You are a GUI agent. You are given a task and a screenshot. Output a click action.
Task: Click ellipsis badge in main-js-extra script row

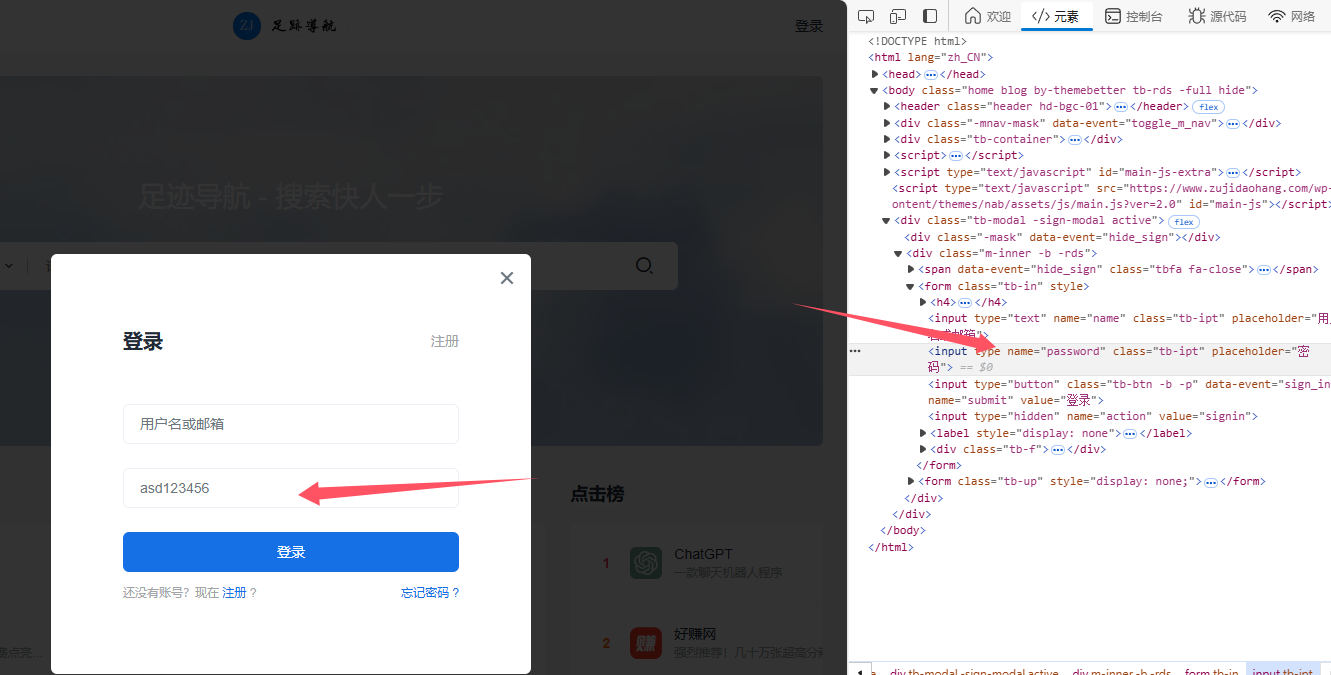pos(1233,173)
